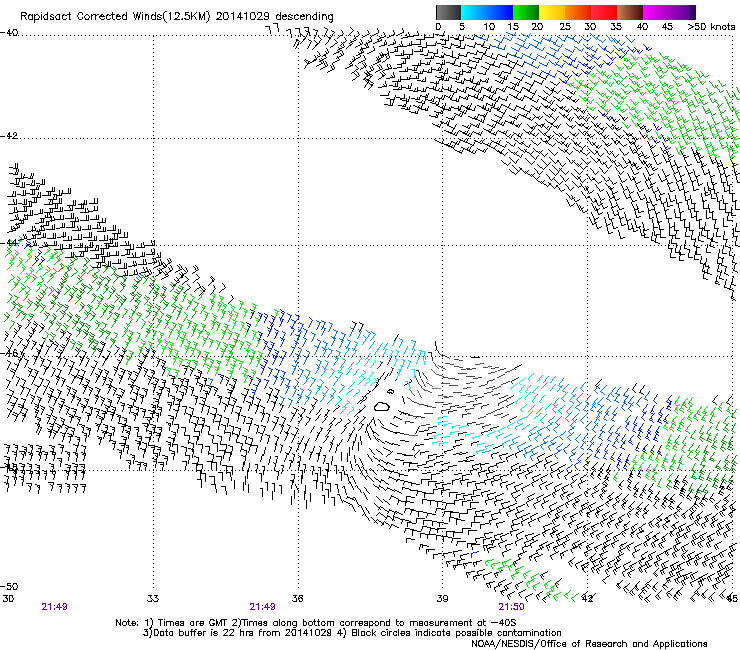Click the green 15-20 knots legend swatch
Image resolution: width=740 pixels, height=650 pixels.
tap(526, 12)
